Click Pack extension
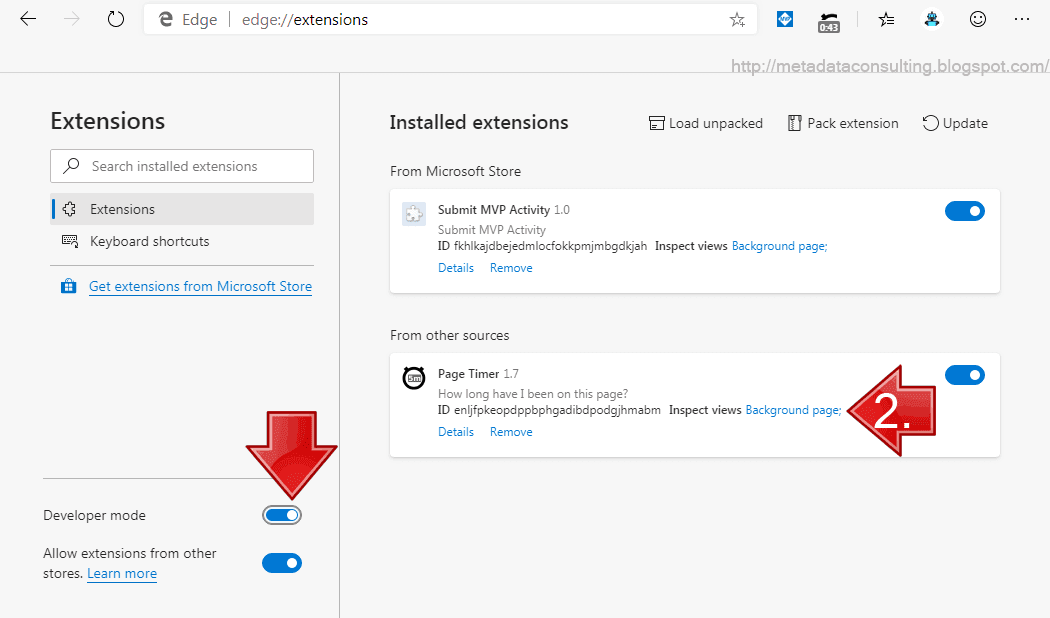Viewport: 1050px width, 618px height. tap(843, 123)
